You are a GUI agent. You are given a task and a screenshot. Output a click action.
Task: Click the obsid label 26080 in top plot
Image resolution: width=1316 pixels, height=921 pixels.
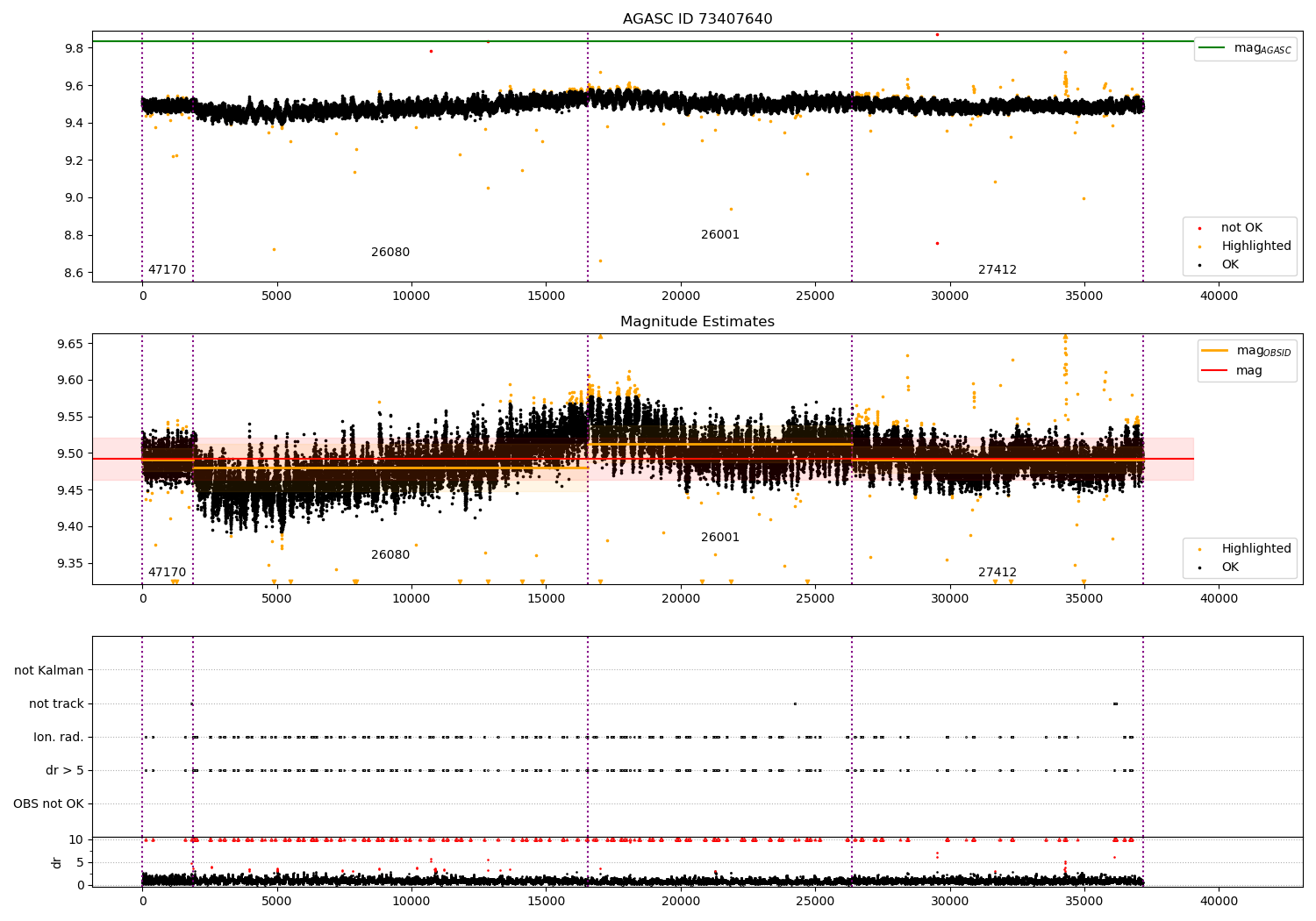(390, 253)
